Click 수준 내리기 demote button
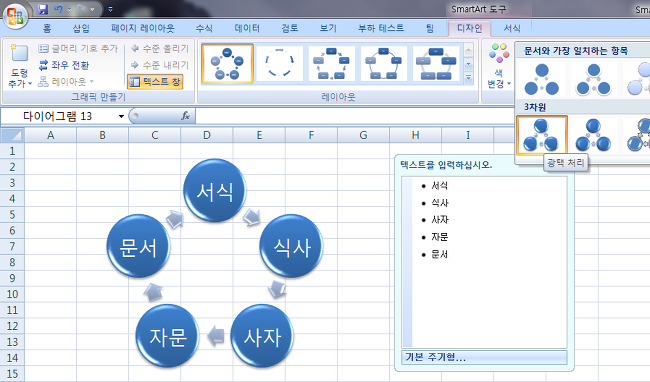Screen dimensions: 650x382 [x=160, y=65]
